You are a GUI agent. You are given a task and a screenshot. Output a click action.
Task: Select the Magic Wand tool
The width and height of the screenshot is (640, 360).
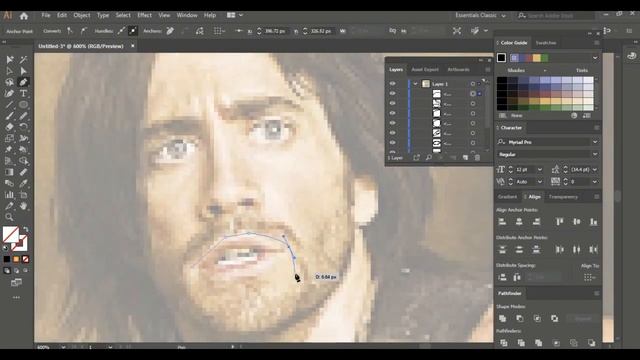23,60
